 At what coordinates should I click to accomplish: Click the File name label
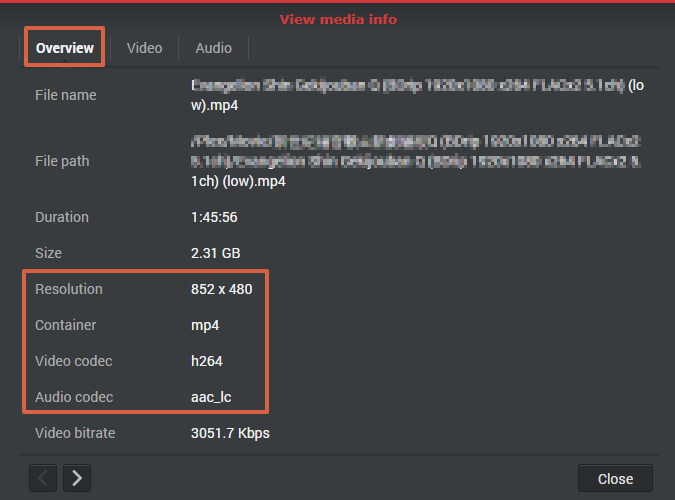[x=65, y=95]
